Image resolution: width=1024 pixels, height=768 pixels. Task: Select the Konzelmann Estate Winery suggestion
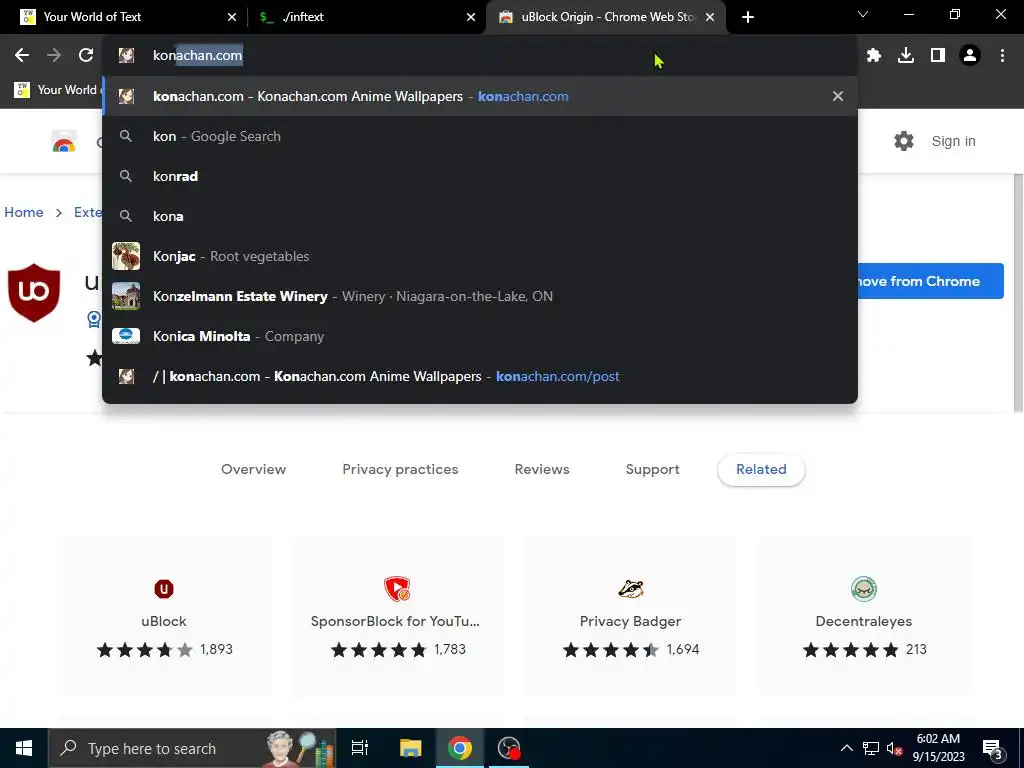click(480, 296)
